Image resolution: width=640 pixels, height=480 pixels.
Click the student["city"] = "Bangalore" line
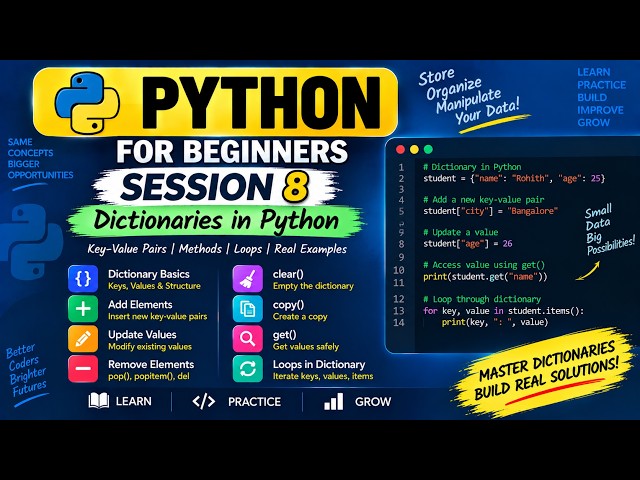point(490,211)
